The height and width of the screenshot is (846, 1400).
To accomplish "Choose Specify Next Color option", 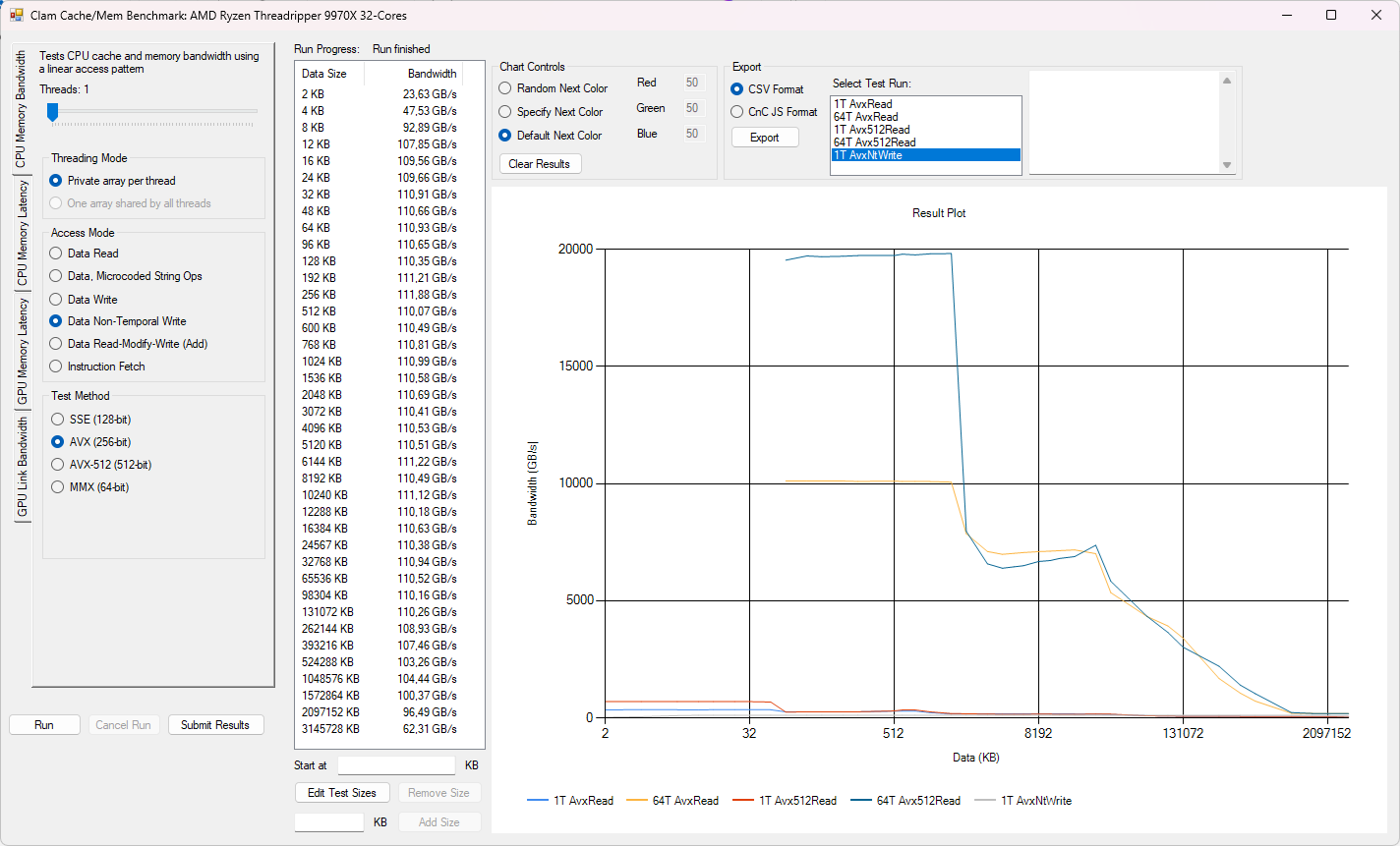I will click(552, 112).
